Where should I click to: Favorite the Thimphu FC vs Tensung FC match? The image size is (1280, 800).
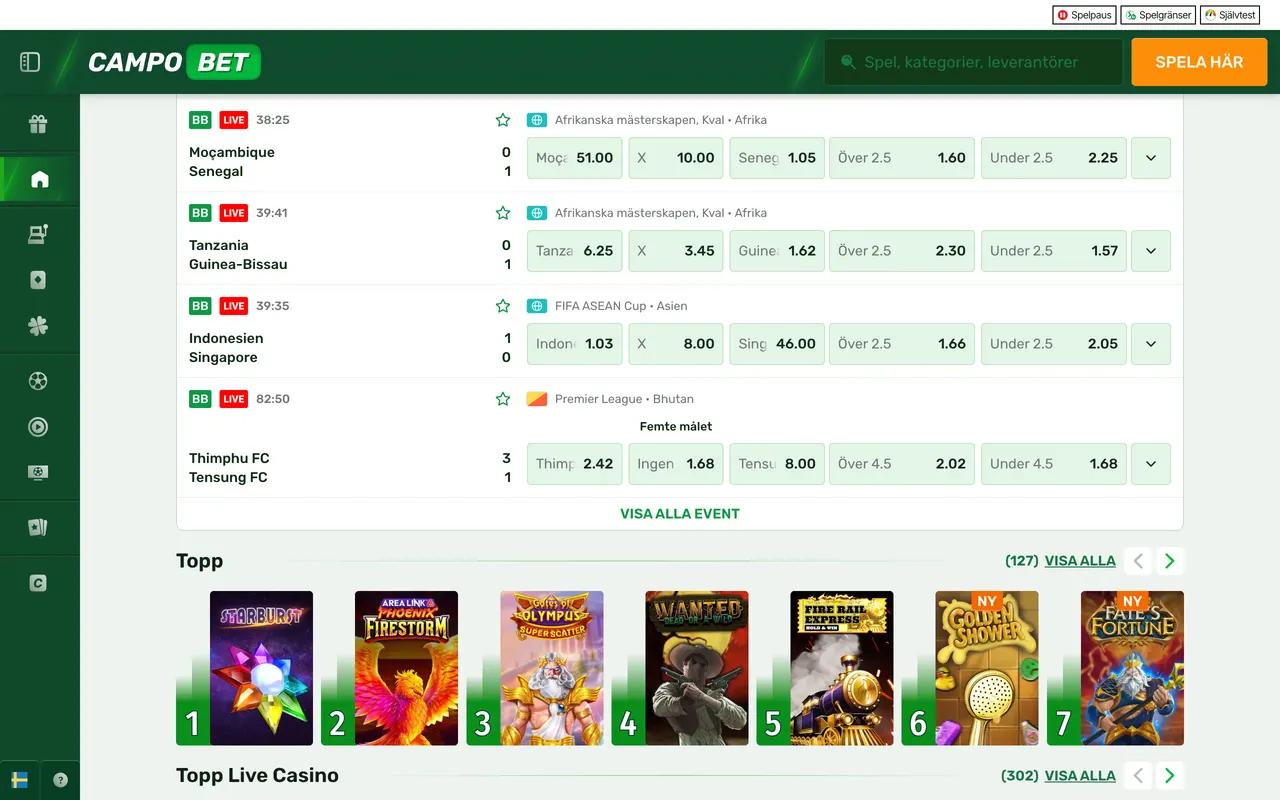click(503, 399)
